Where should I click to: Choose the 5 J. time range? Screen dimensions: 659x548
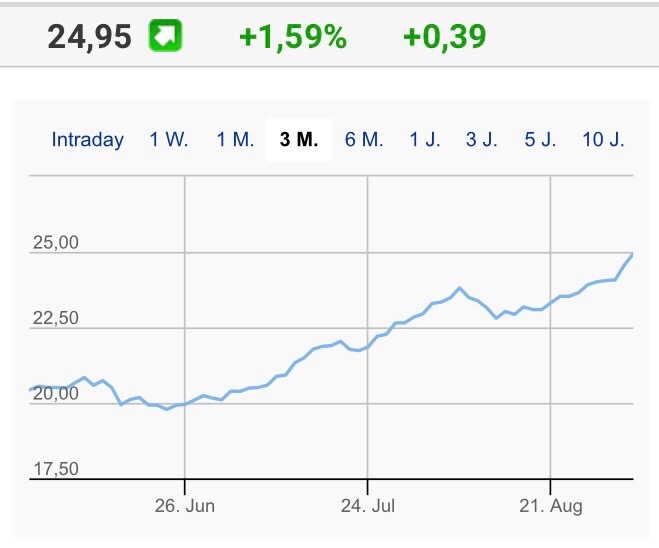point(540,139)
